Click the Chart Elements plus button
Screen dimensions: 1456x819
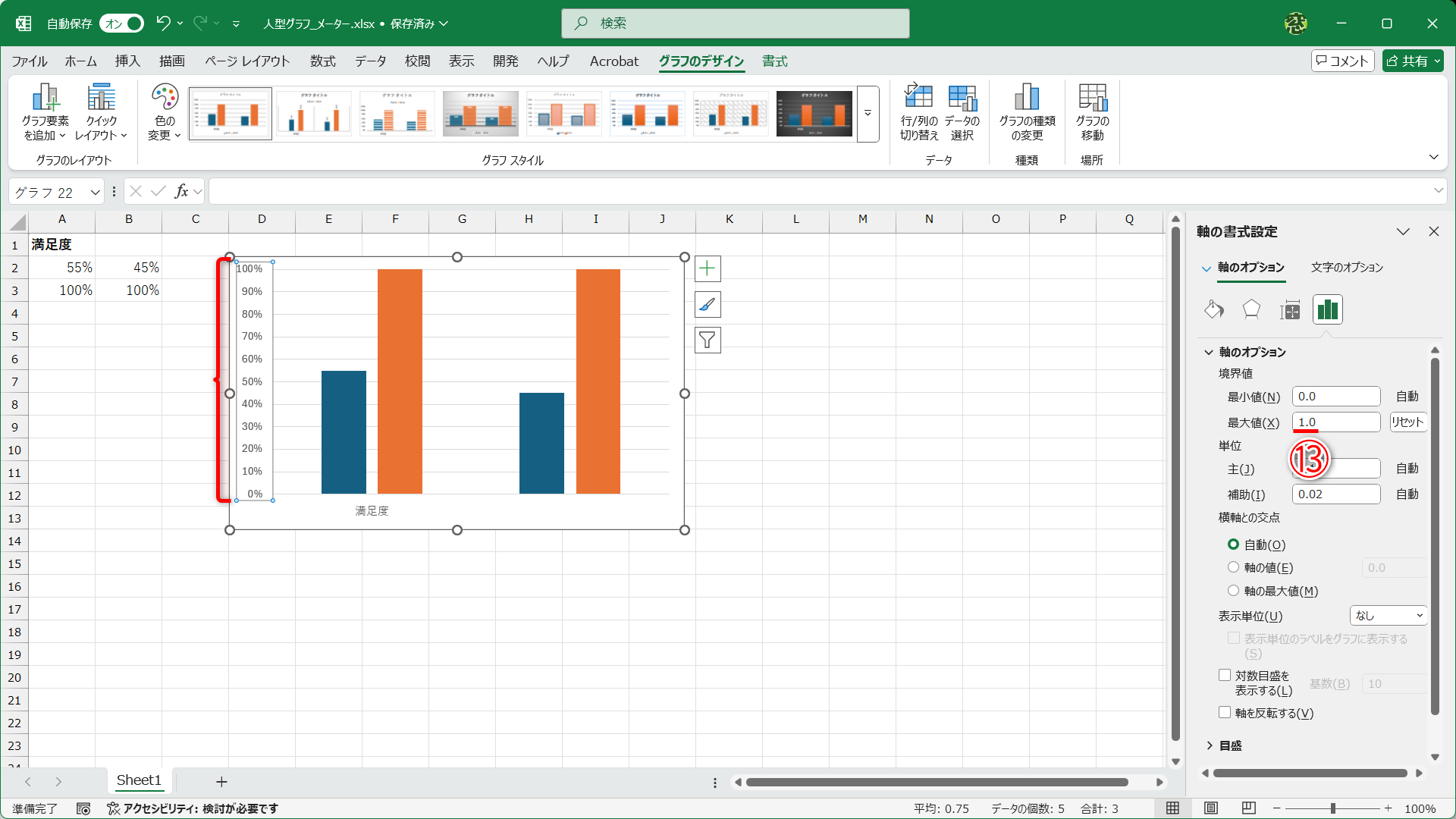707,268
